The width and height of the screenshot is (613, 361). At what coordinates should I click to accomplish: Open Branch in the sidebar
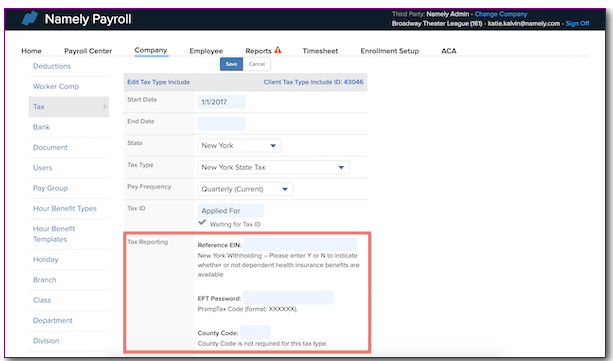[x=45, y=280]
